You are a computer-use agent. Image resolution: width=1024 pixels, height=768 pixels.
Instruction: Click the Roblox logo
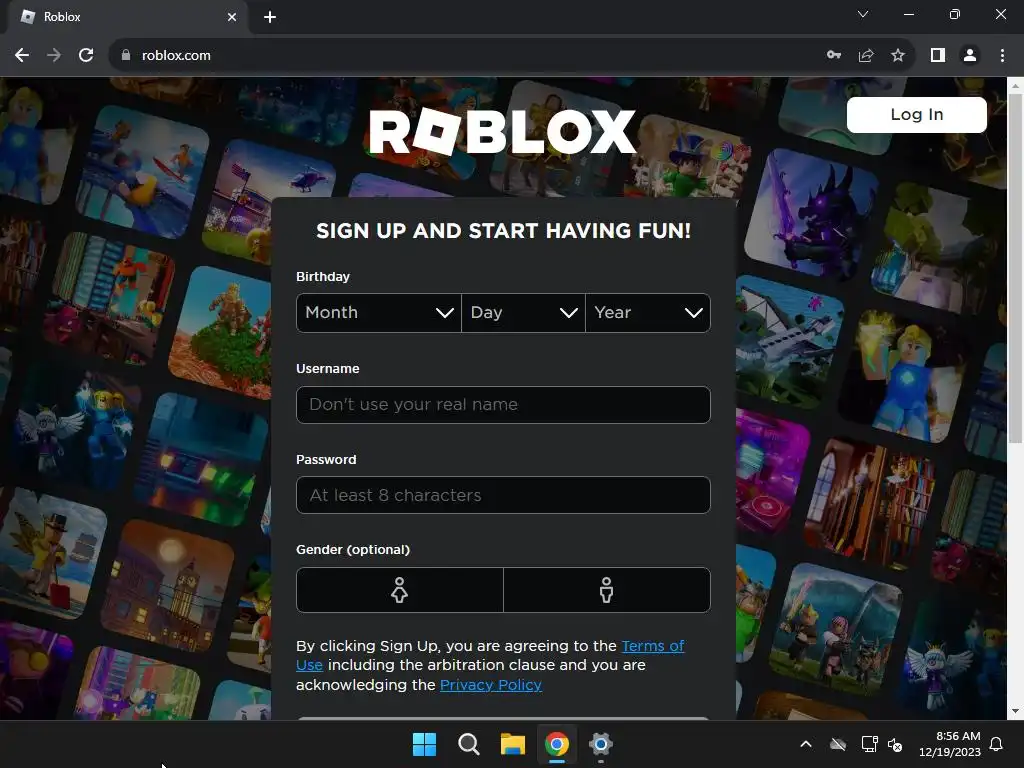click(502, 132)
